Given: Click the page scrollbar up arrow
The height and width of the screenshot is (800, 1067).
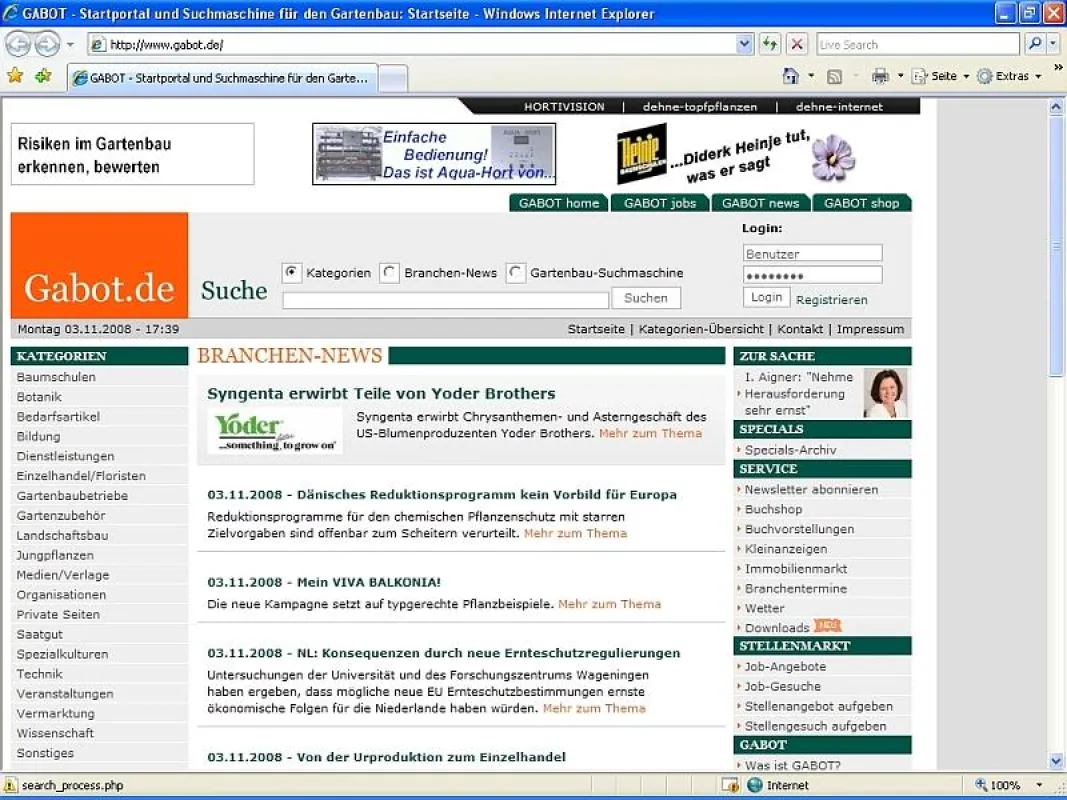Looking at the screenshot, I should (x=1056, y=106).
